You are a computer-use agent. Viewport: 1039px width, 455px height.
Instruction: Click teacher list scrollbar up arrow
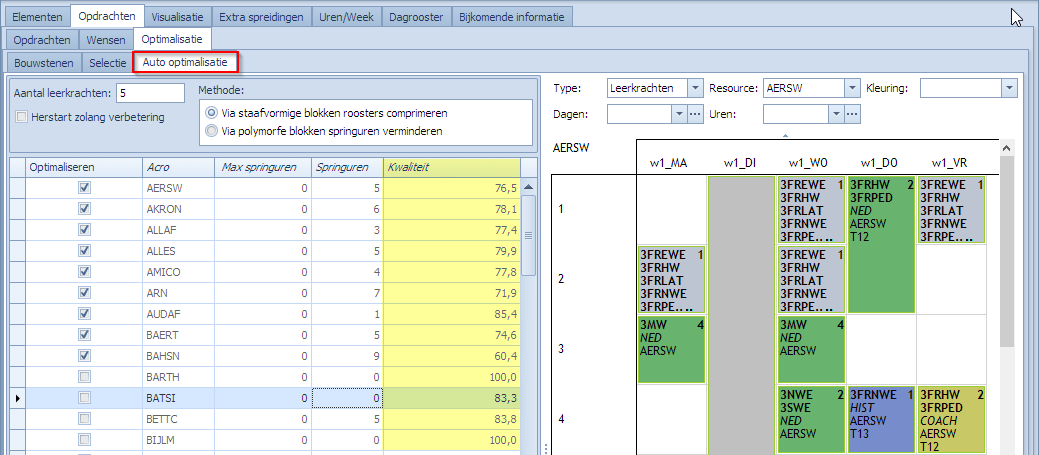(528, 187)
